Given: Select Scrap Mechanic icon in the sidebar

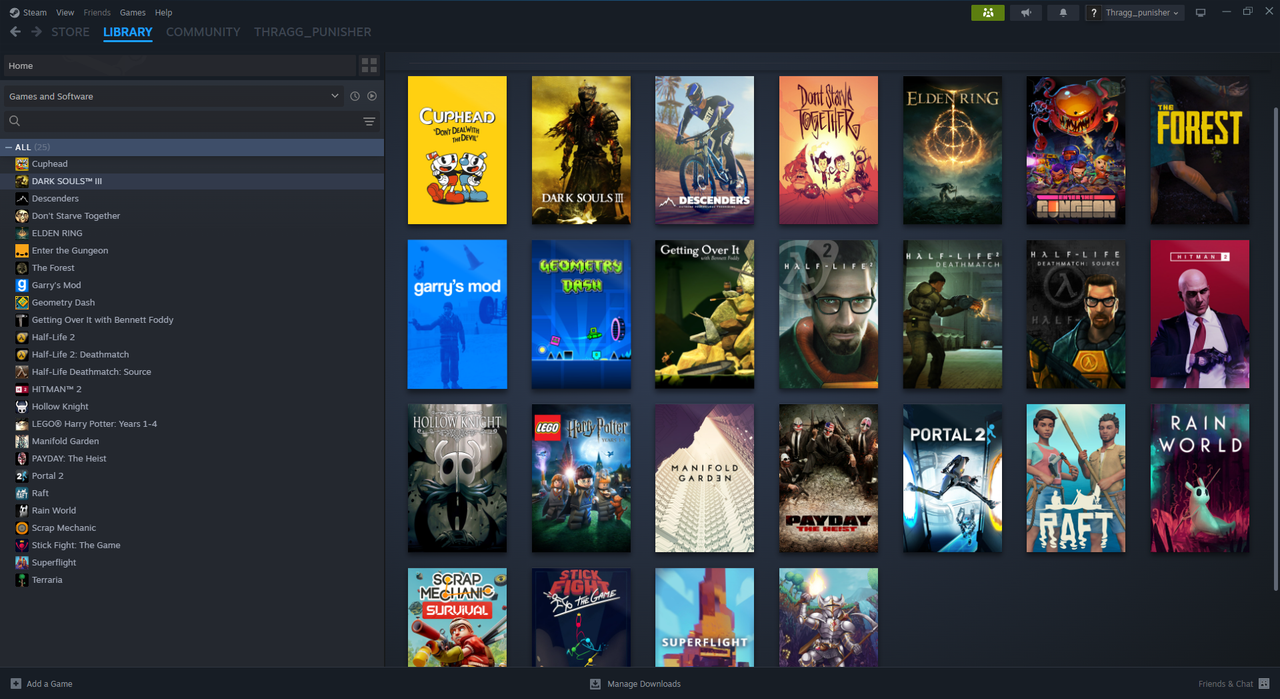Looking at the screenshot, I should click(x=22, y=528).
